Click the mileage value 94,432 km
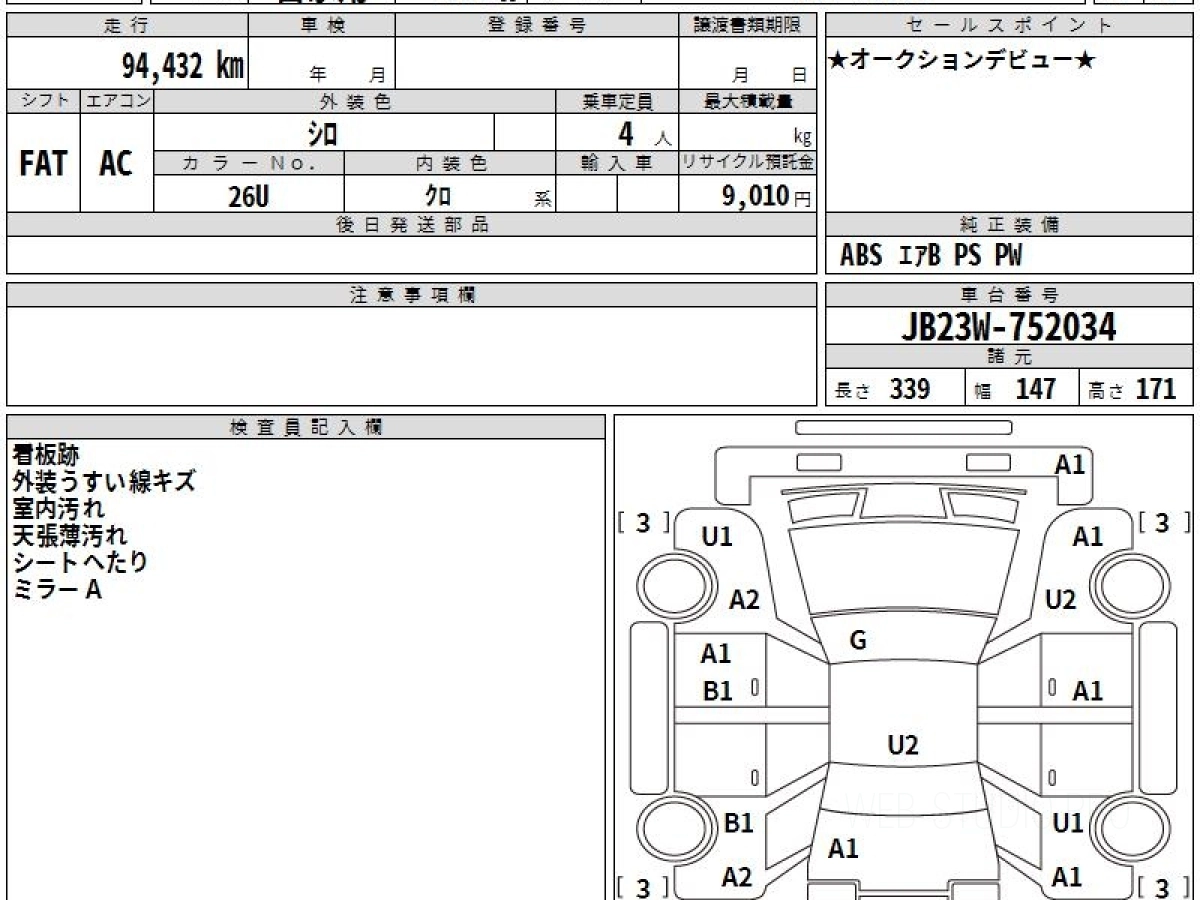Screen dimensions: 1200x900 [184, 66]
